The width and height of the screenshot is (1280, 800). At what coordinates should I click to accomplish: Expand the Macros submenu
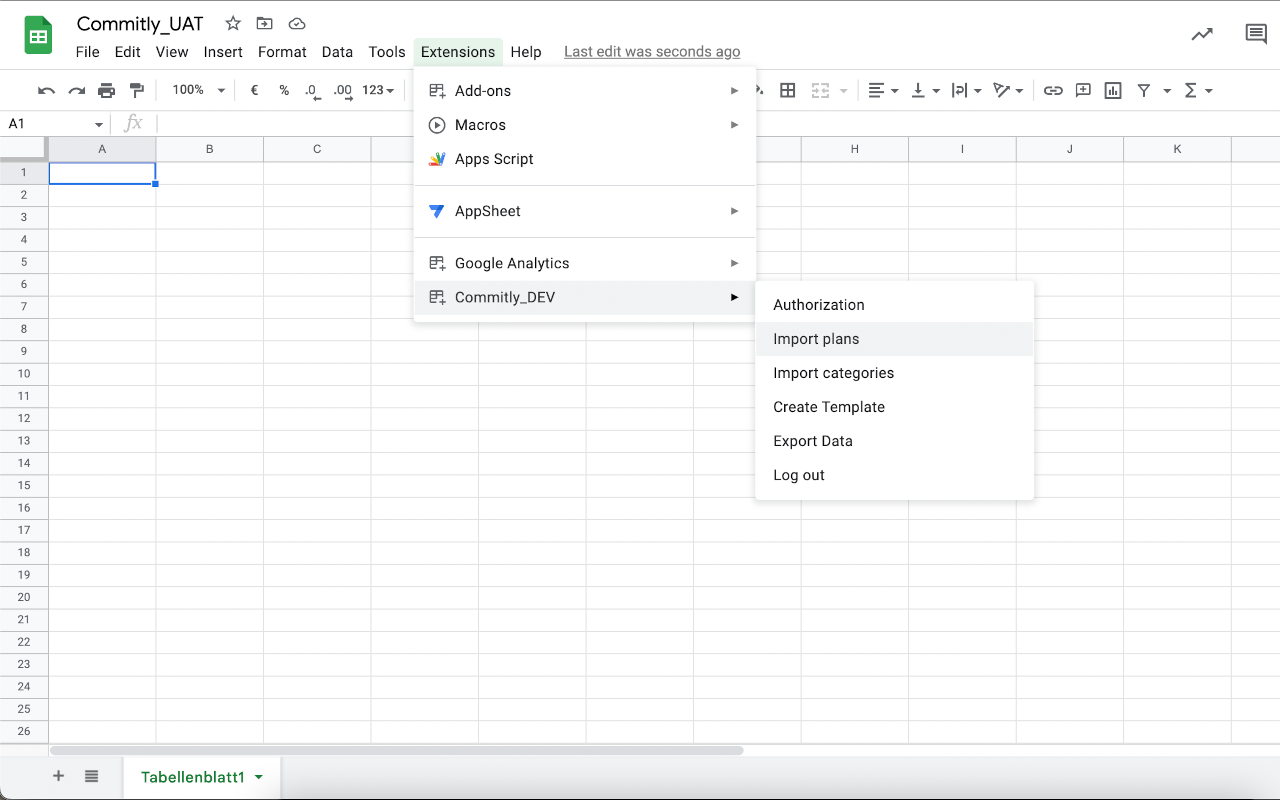tap(585, 125)
